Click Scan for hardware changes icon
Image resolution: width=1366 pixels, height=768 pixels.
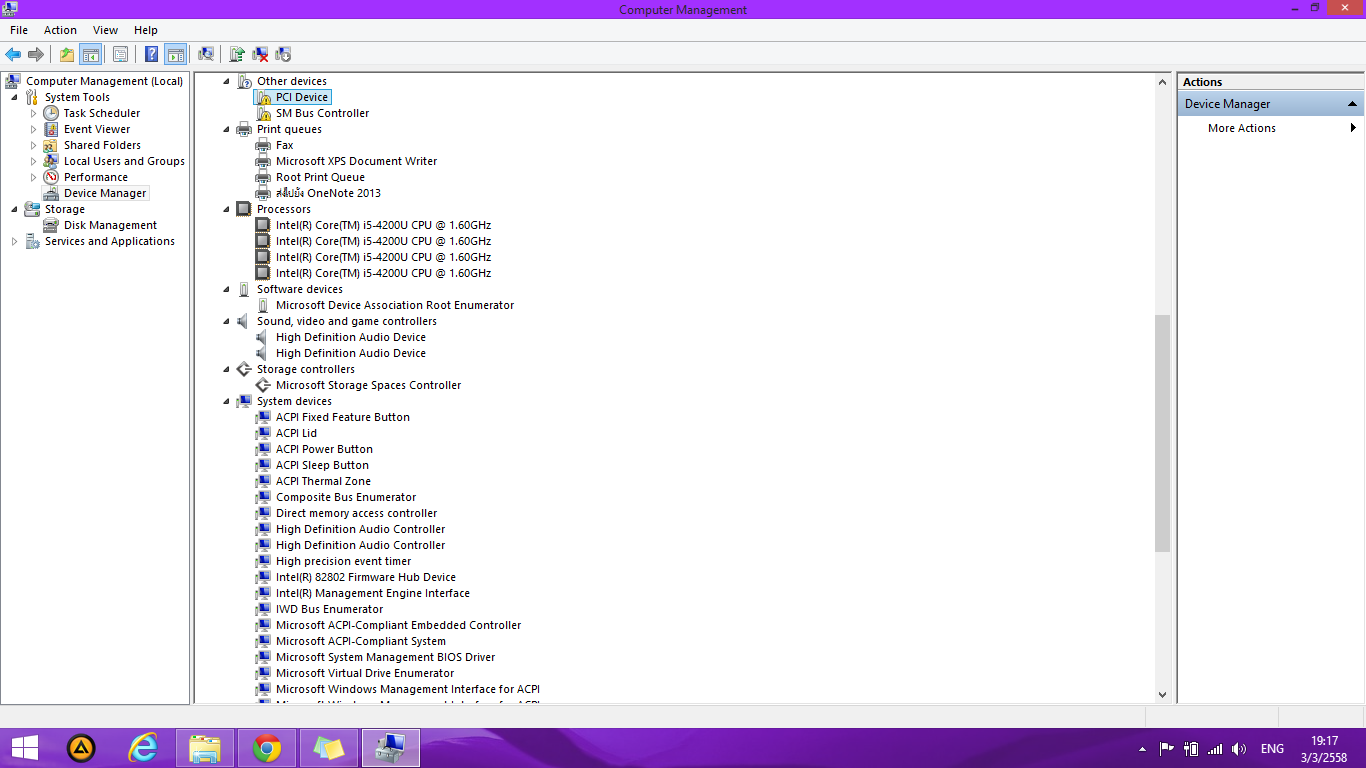[206, 54]
